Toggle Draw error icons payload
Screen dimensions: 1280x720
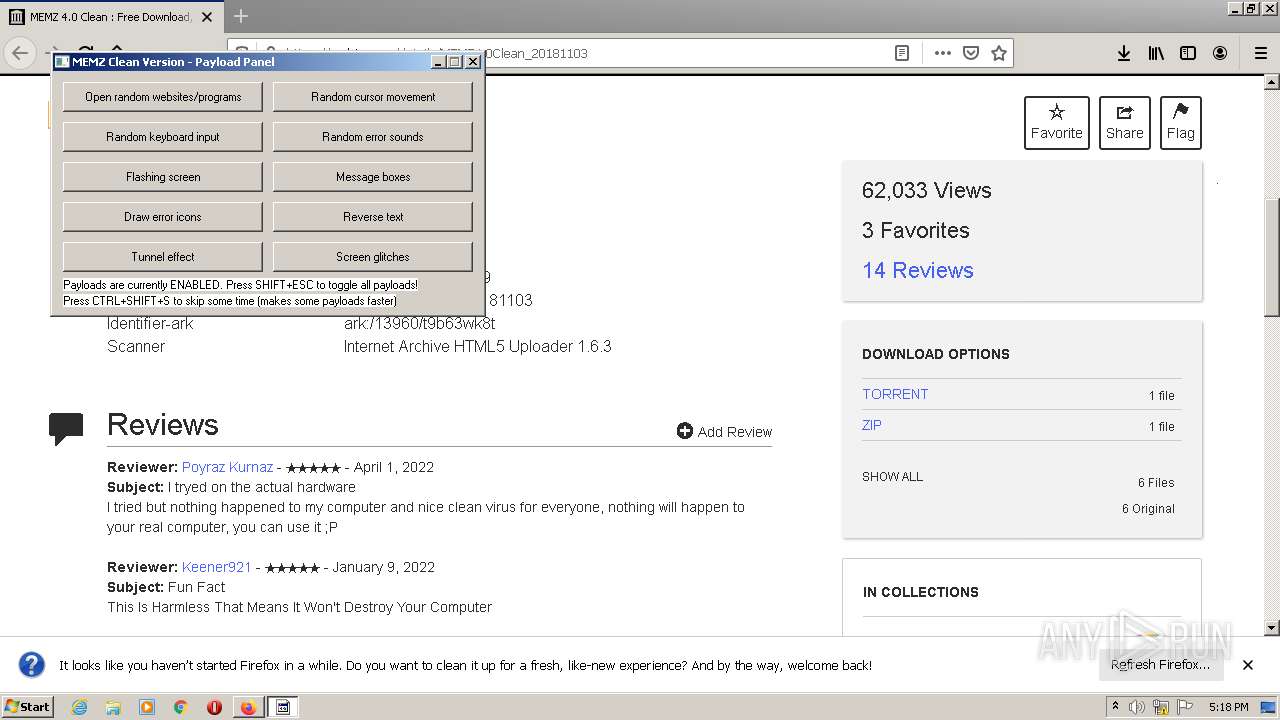click(x=163, y=217)
